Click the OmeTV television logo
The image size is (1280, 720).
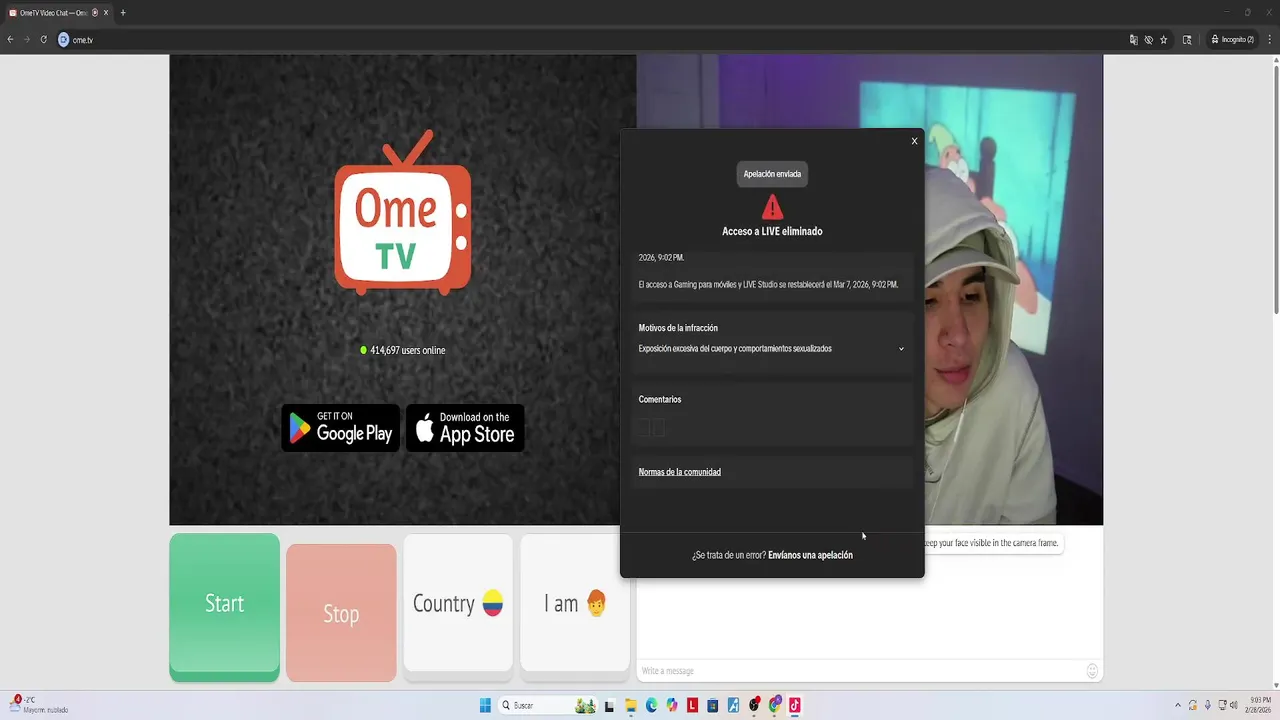pos(402,212)
